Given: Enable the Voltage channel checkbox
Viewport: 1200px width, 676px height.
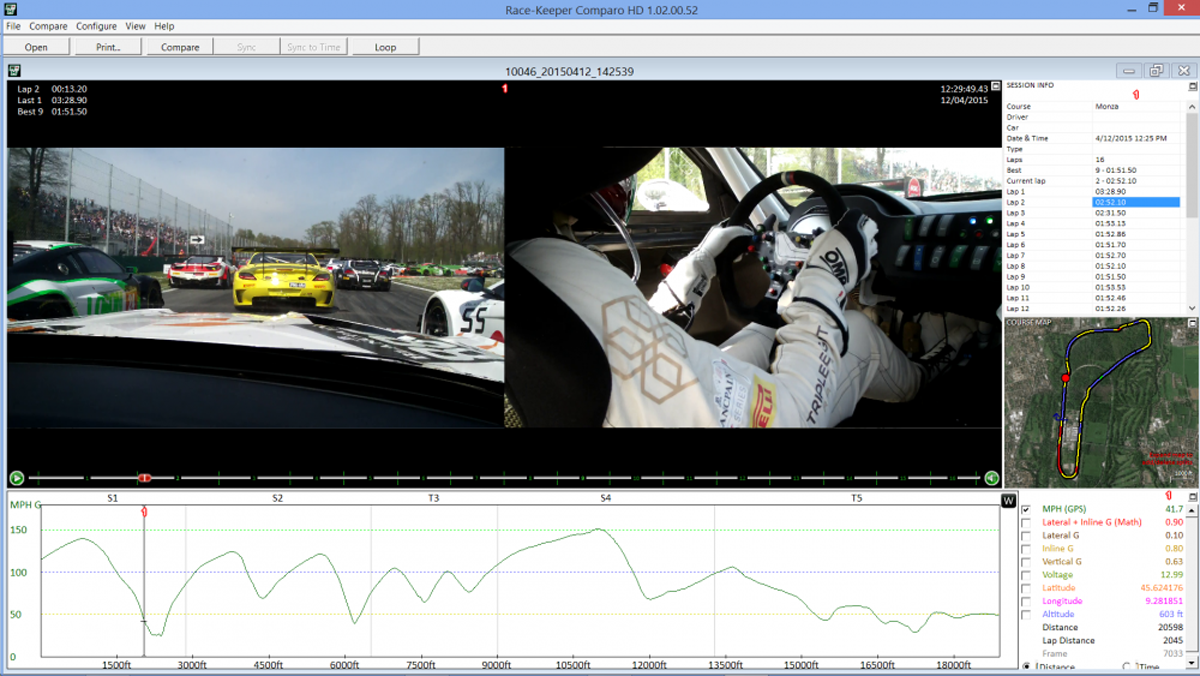Looking at the screenshot, I should pyautogui.click(x=1026, y=575).
